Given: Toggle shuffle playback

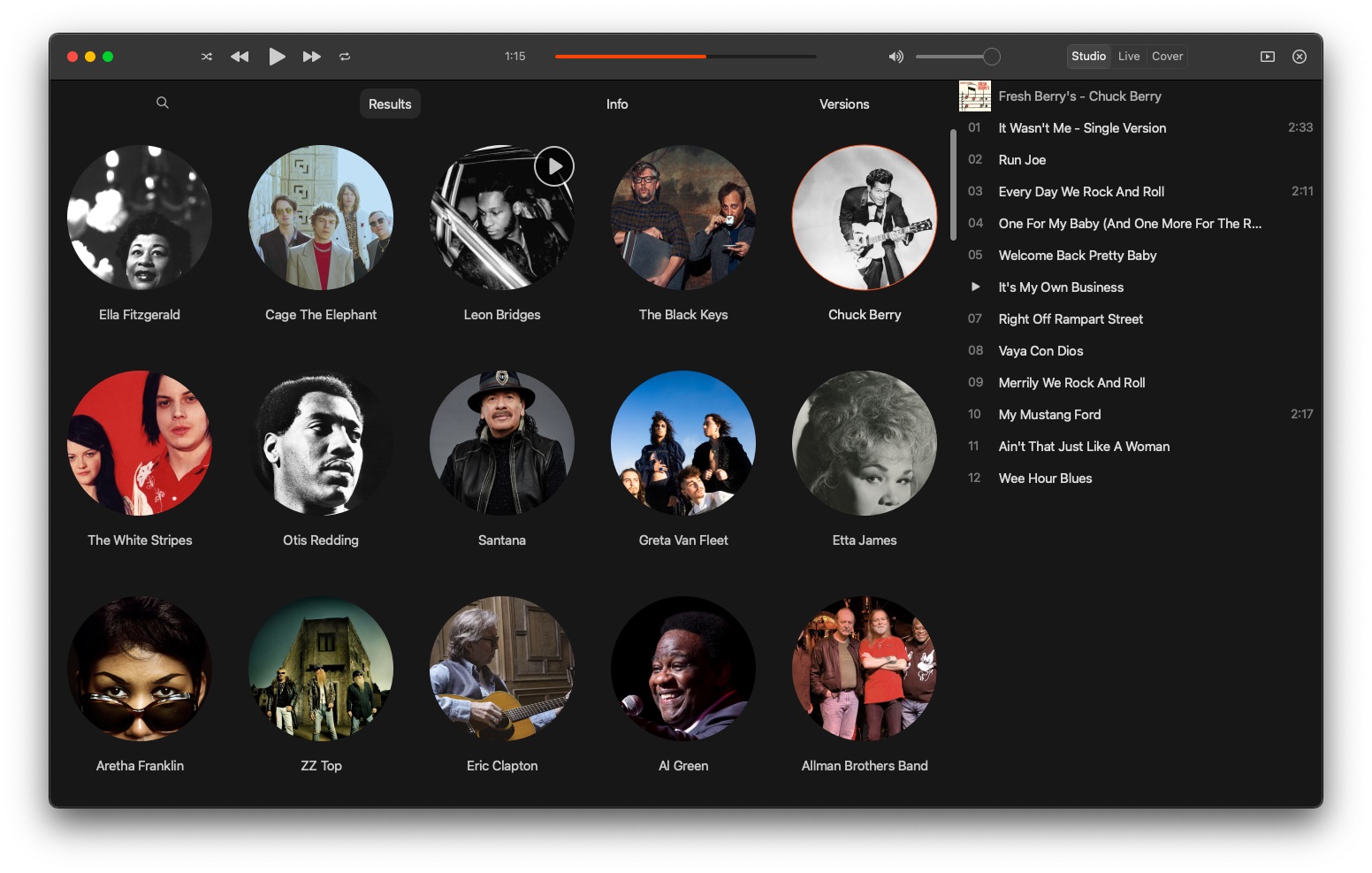Looking at the screenshot, I should click(x=207, y=57).
